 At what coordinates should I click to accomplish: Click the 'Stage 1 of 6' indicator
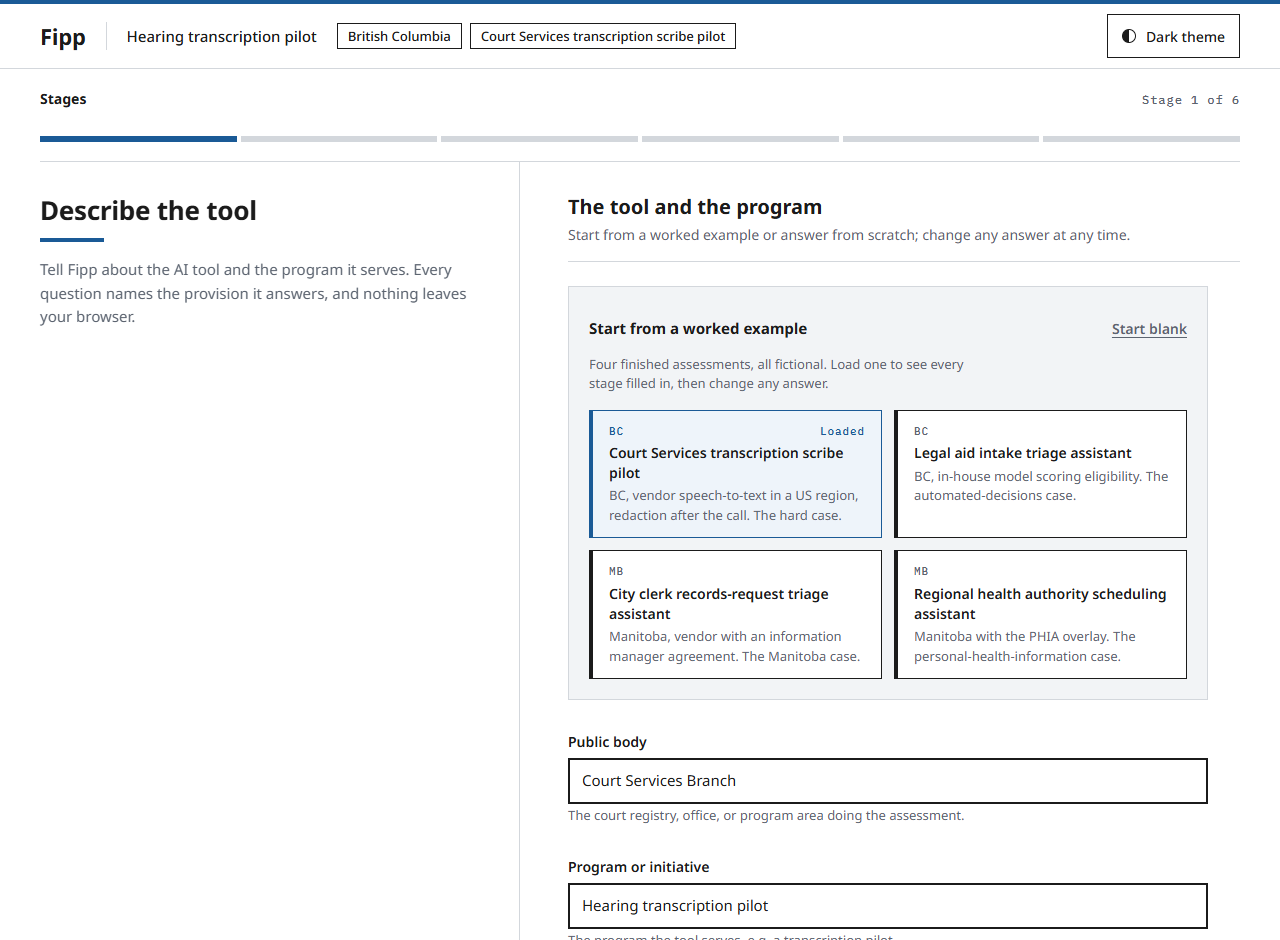coord(1190,100)
